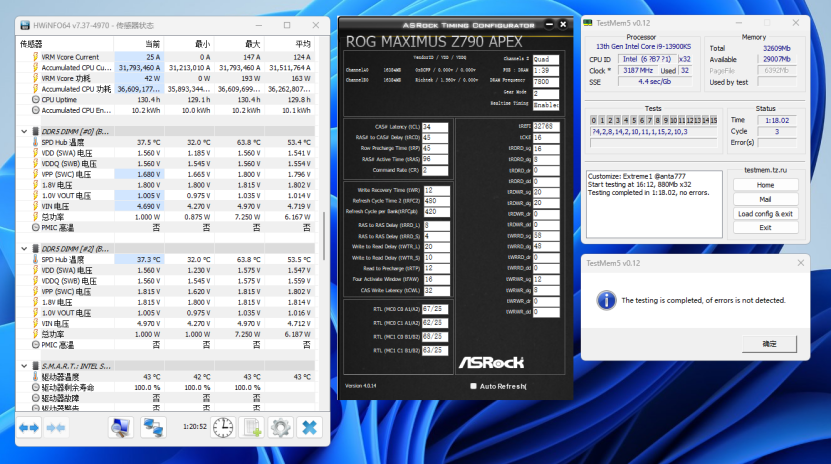Viewport: 831px width, 464px height.
Task: Click the Mail button in TestMem5
Action: click(x=765, y=199)
